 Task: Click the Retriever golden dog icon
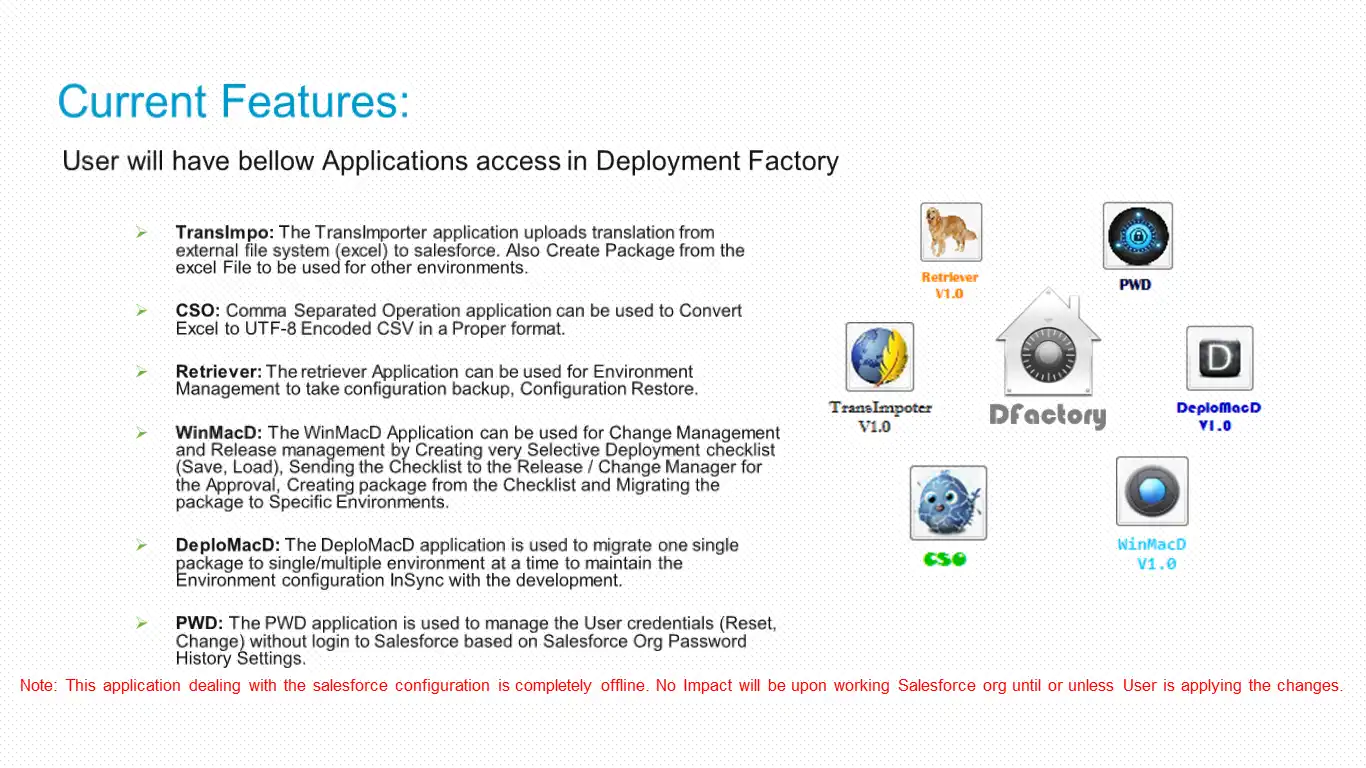951,233
